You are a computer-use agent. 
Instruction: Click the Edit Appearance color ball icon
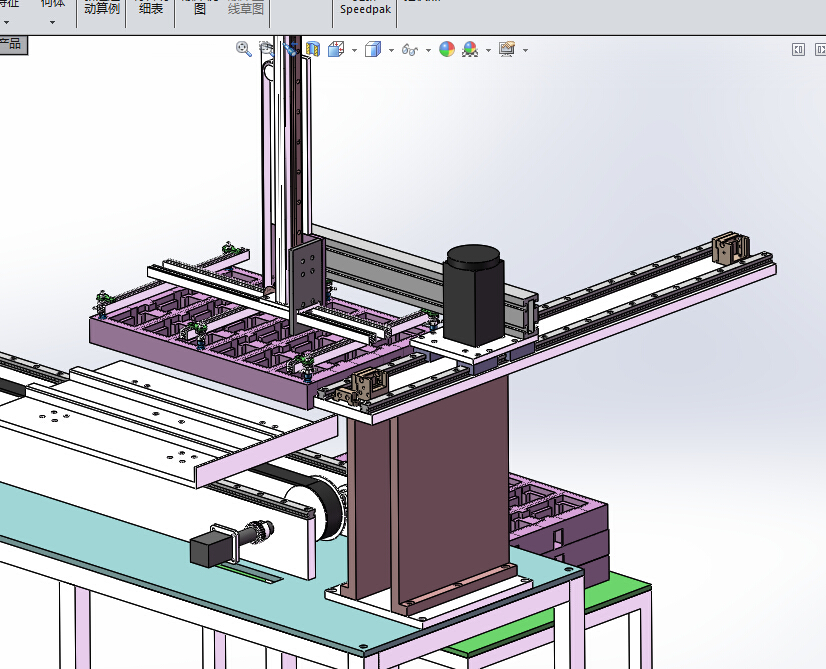pos(447,48)
